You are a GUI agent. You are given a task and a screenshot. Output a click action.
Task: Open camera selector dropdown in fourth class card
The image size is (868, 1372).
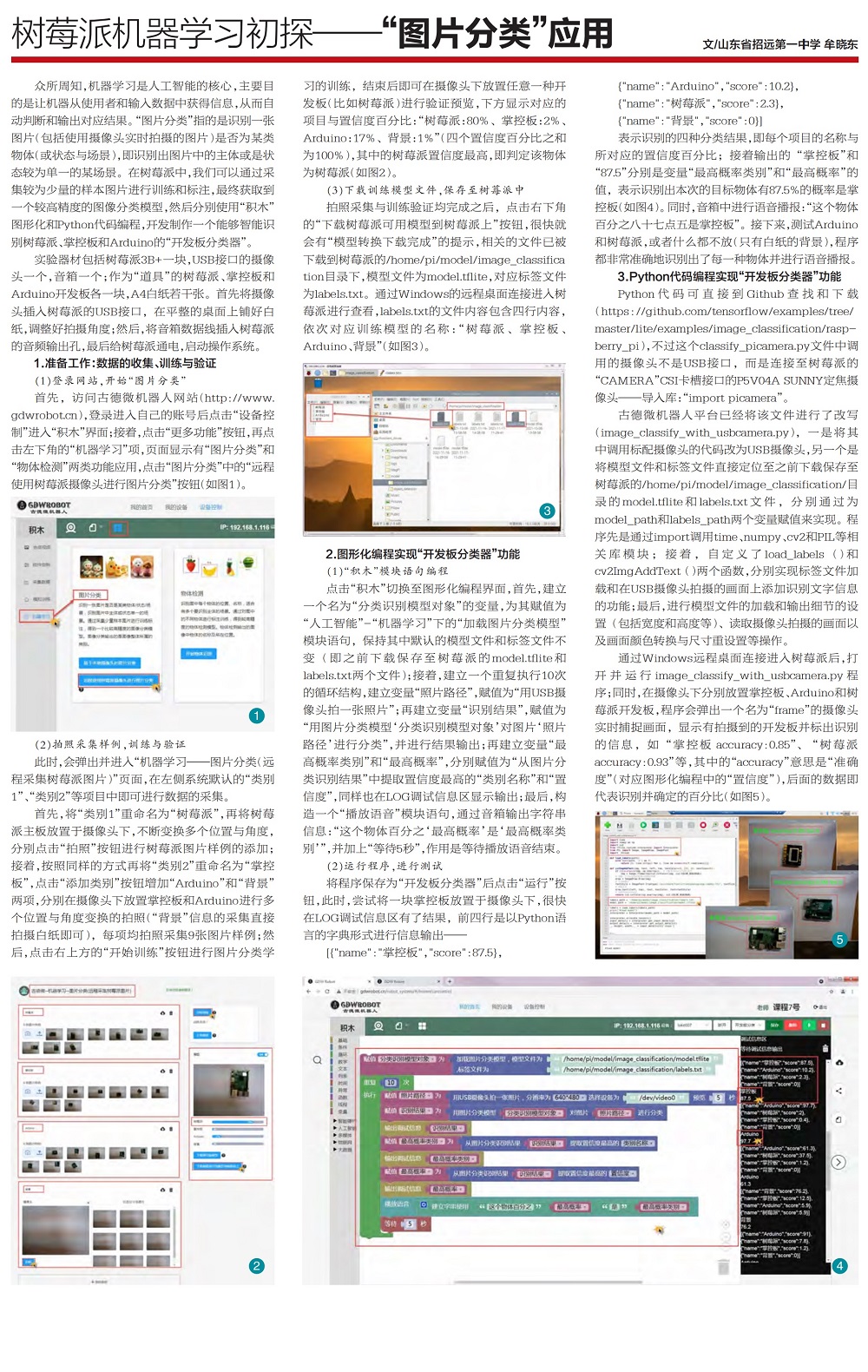coord(56,1202)
